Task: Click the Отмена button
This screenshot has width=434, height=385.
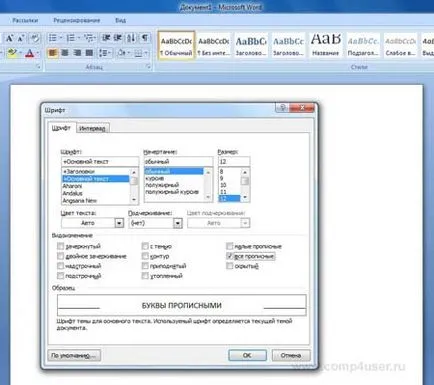Action: [291, 355]
